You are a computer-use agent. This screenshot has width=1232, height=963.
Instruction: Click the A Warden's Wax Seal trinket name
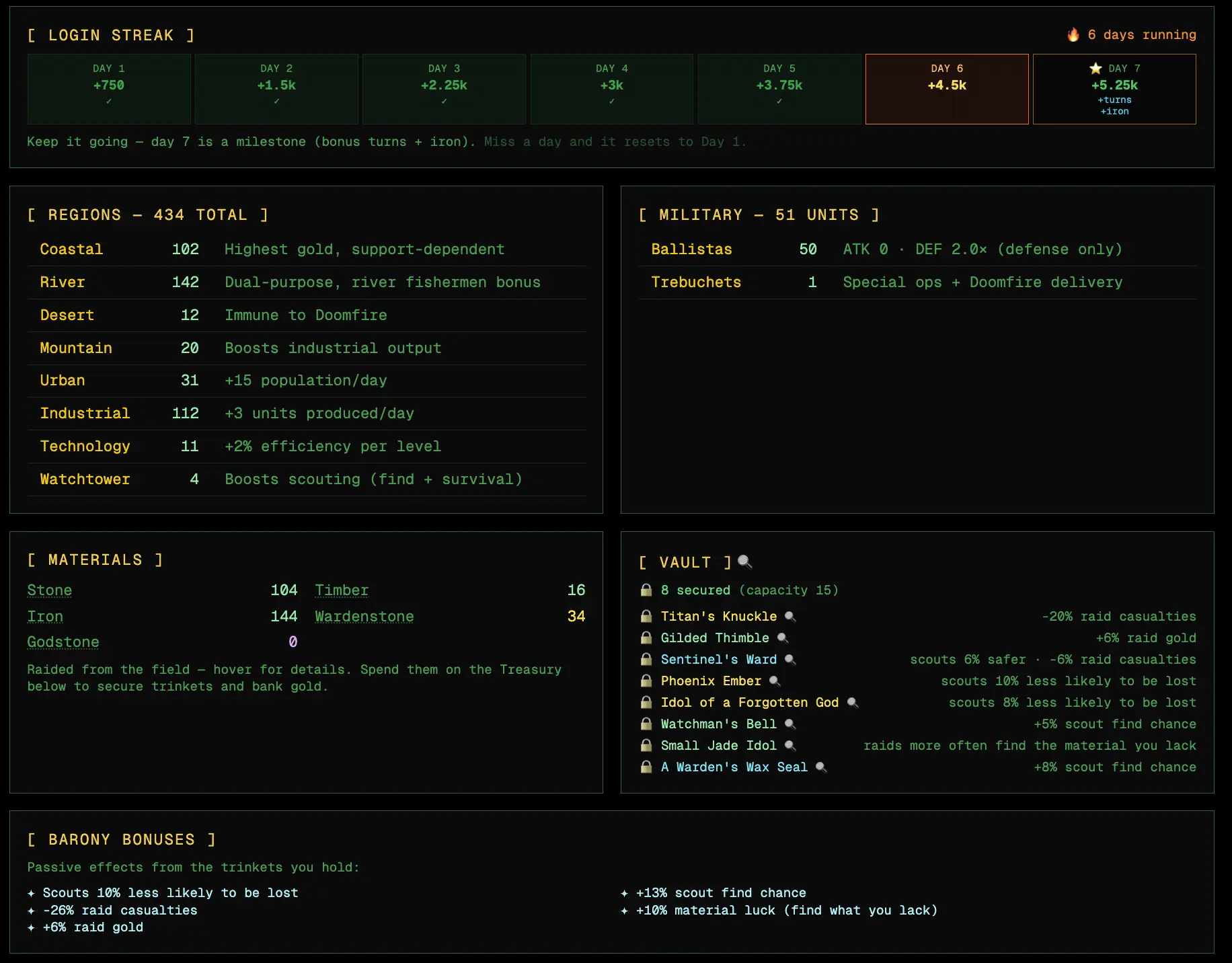point(734,767)
